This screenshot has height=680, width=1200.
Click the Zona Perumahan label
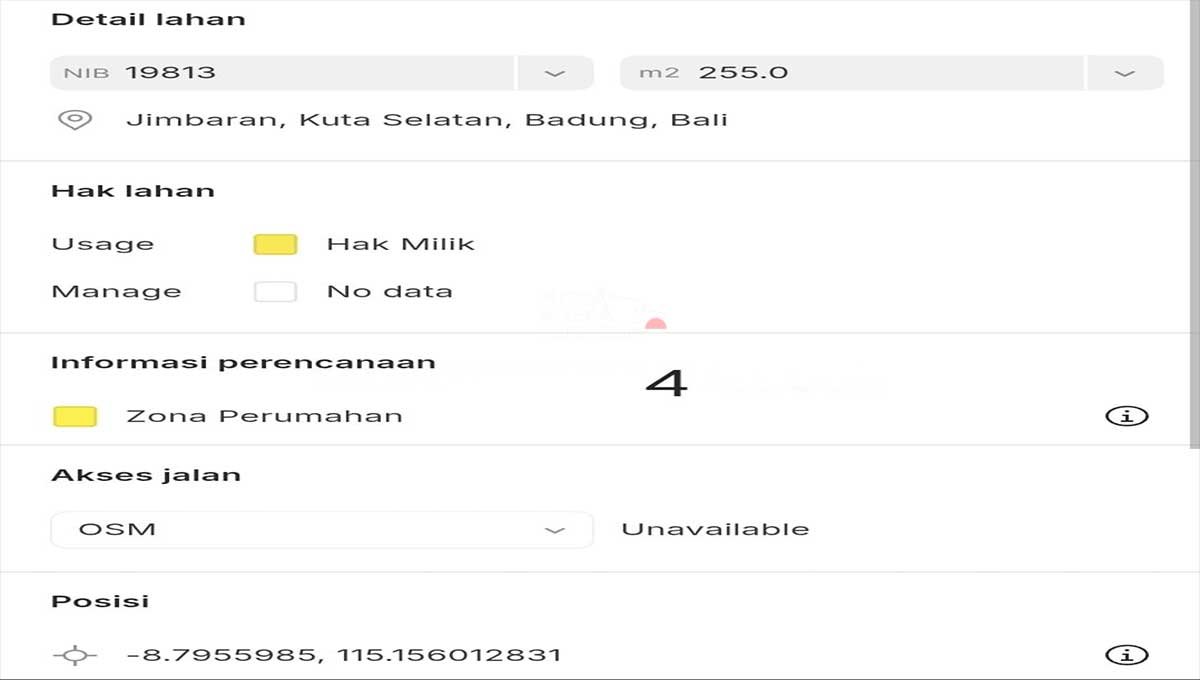click(264, 416)
